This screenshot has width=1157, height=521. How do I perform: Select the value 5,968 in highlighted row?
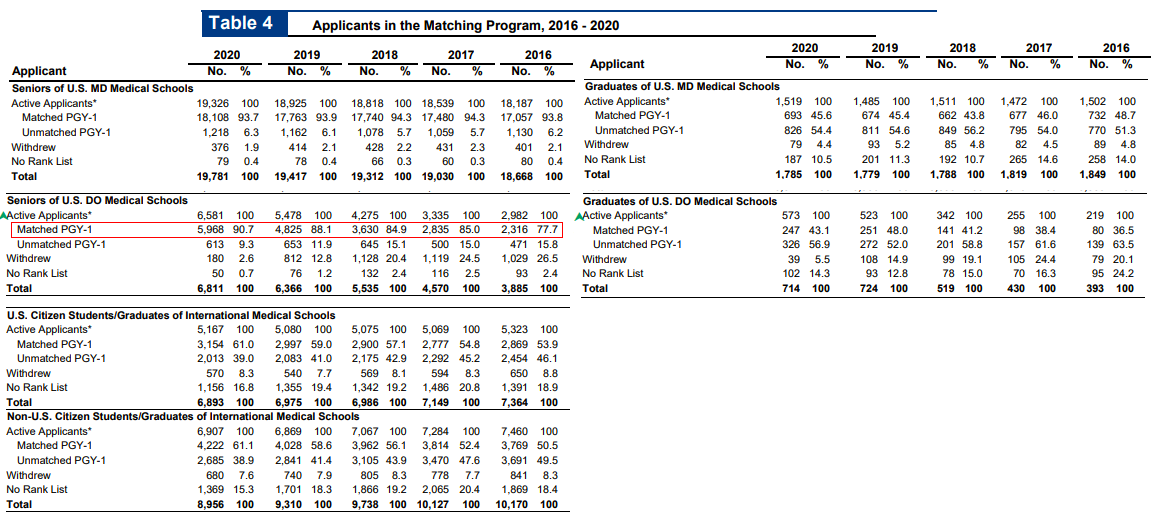click(x=210, y=230)
